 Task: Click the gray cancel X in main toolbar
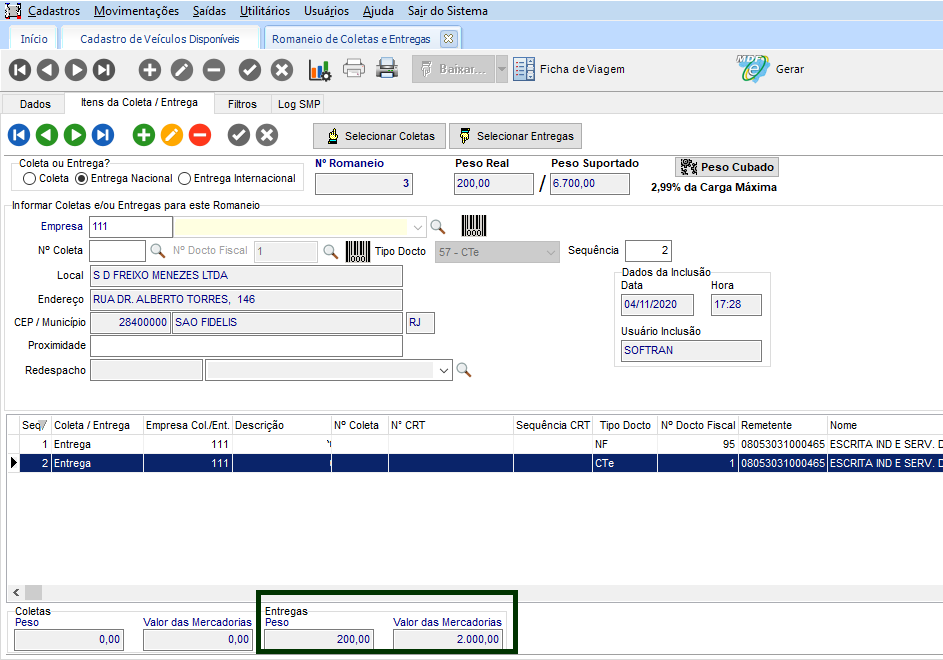pos(281,70)
